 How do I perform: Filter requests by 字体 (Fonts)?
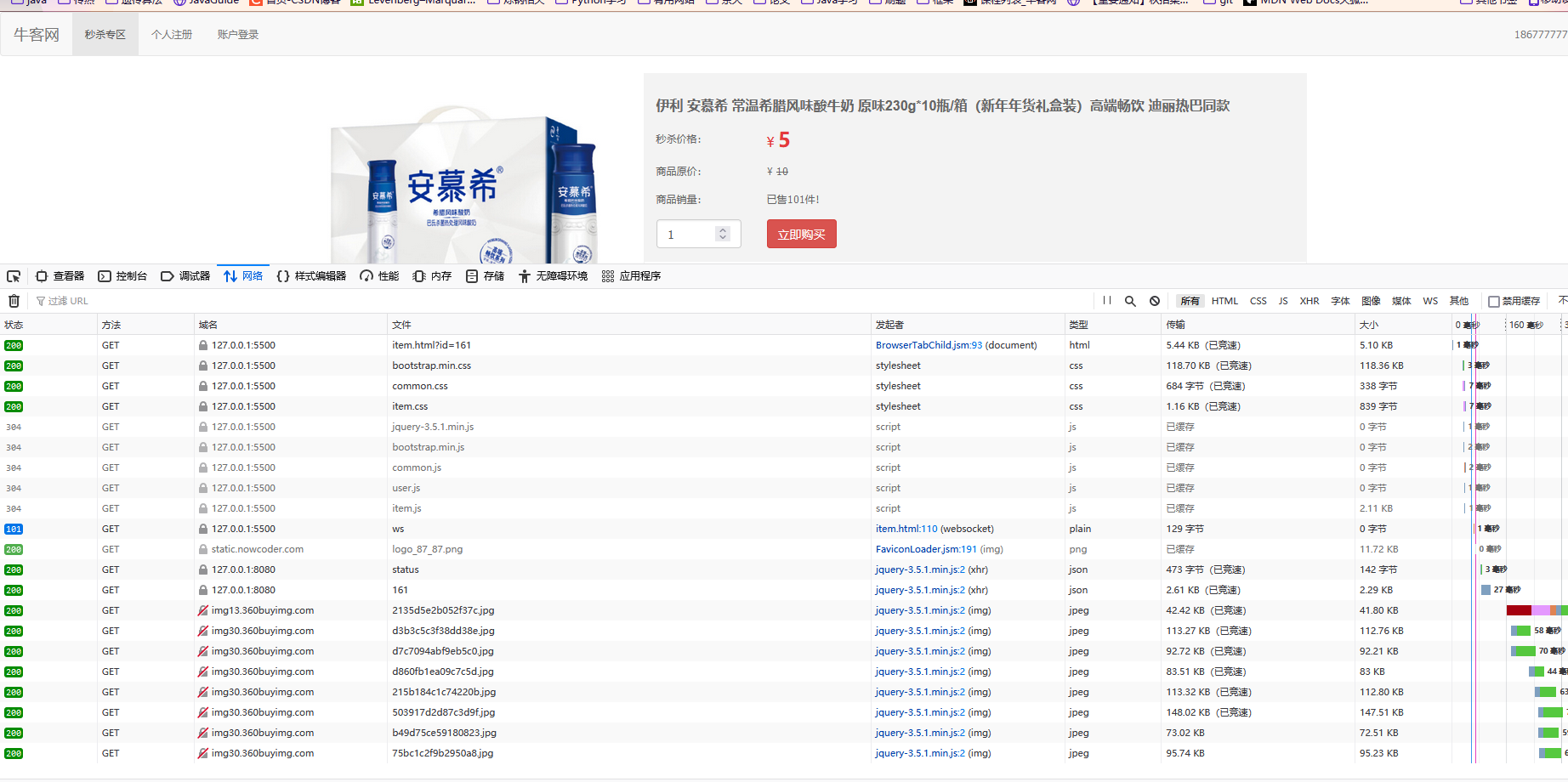pyautogui.click(x=1341, y=301)
